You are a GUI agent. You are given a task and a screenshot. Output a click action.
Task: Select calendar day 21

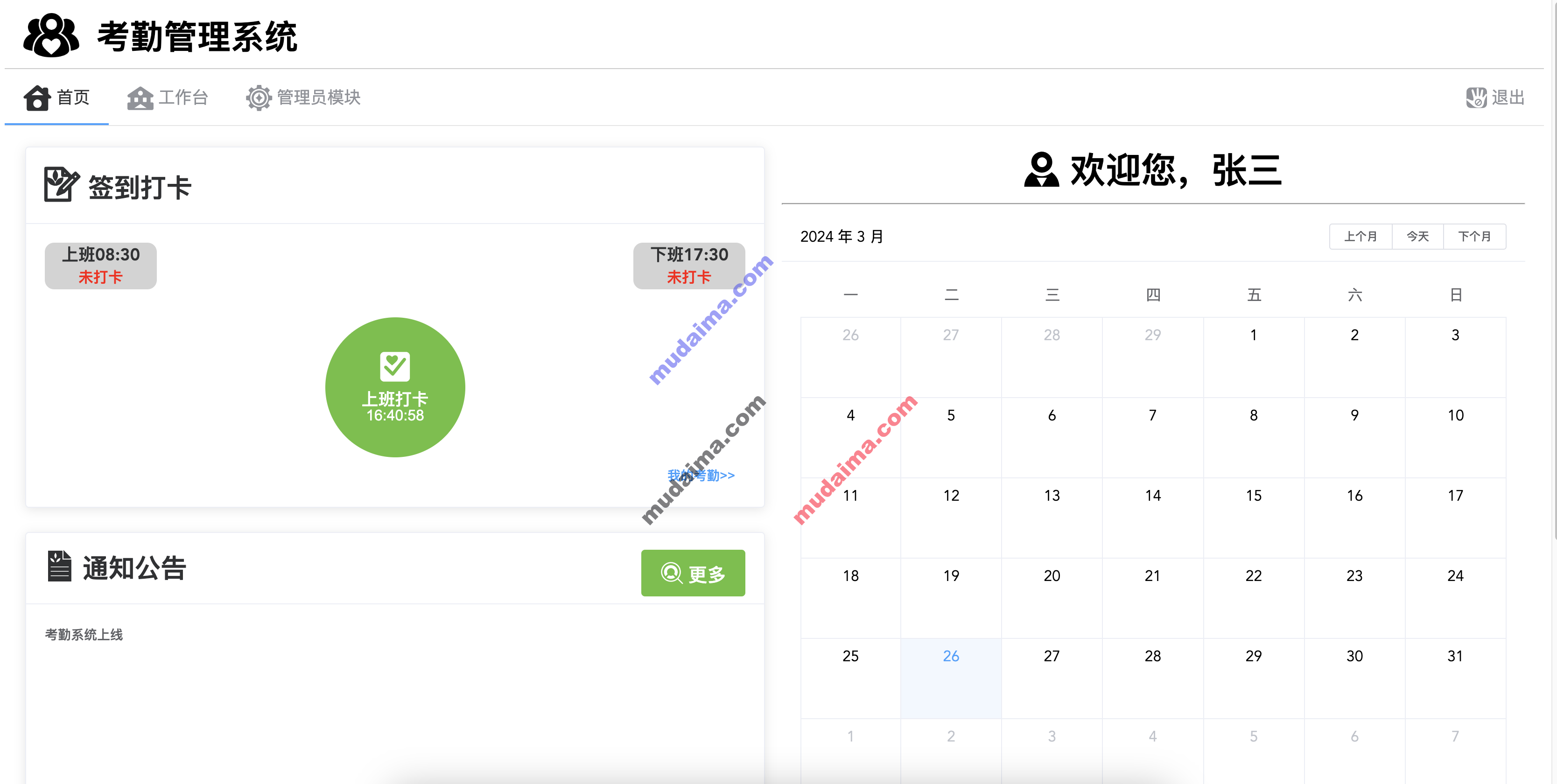coord(1153,598)
